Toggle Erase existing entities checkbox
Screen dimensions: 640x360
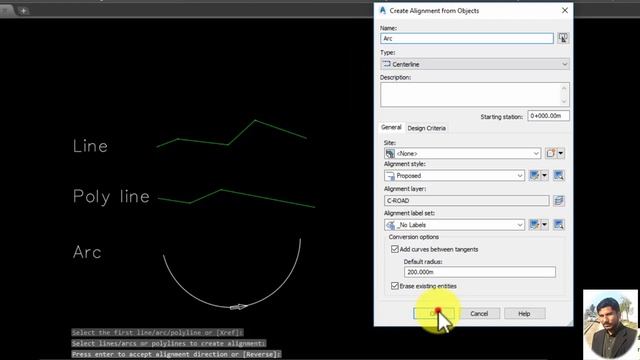pos(395,286)
